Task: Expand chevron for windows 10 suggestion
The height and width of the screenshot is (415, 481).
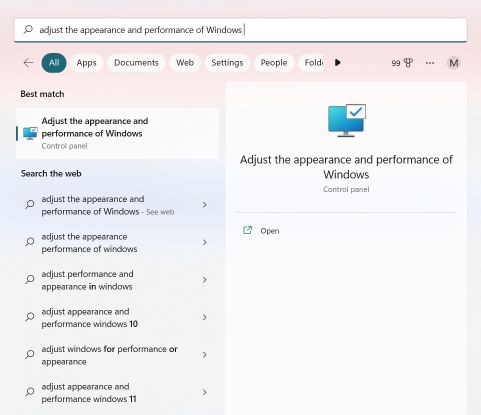Action: (x=204, y=317)
